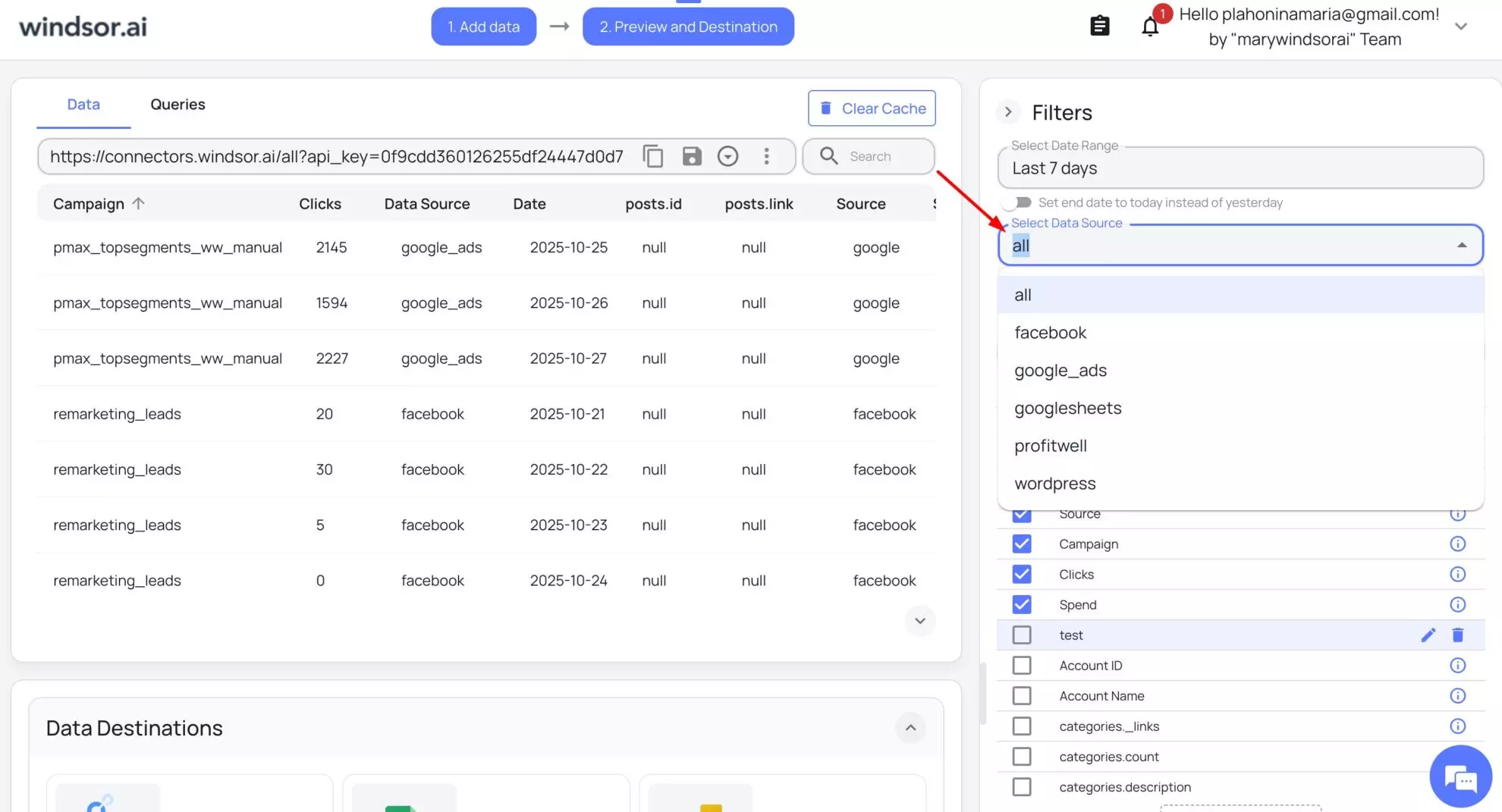This screenshot has height=812, width=1502.
Task: Uncheck the Campaign field checkbox
Action: (x=1022, y=544)
